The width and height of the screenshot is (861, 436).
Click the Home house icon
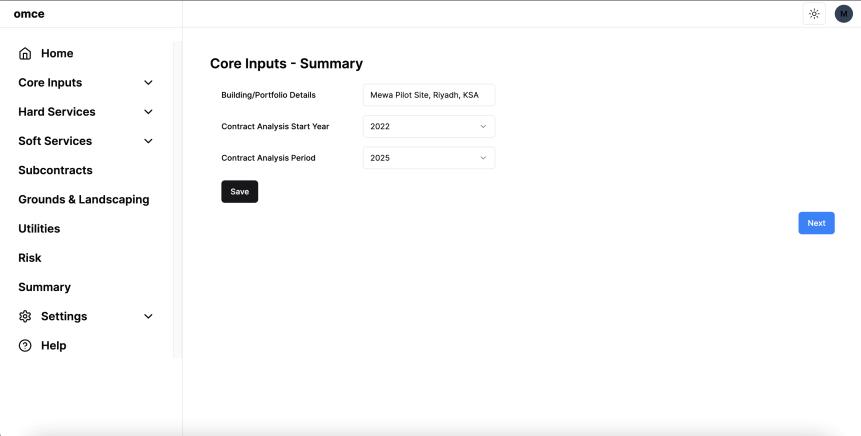click(x=25, y=54)
